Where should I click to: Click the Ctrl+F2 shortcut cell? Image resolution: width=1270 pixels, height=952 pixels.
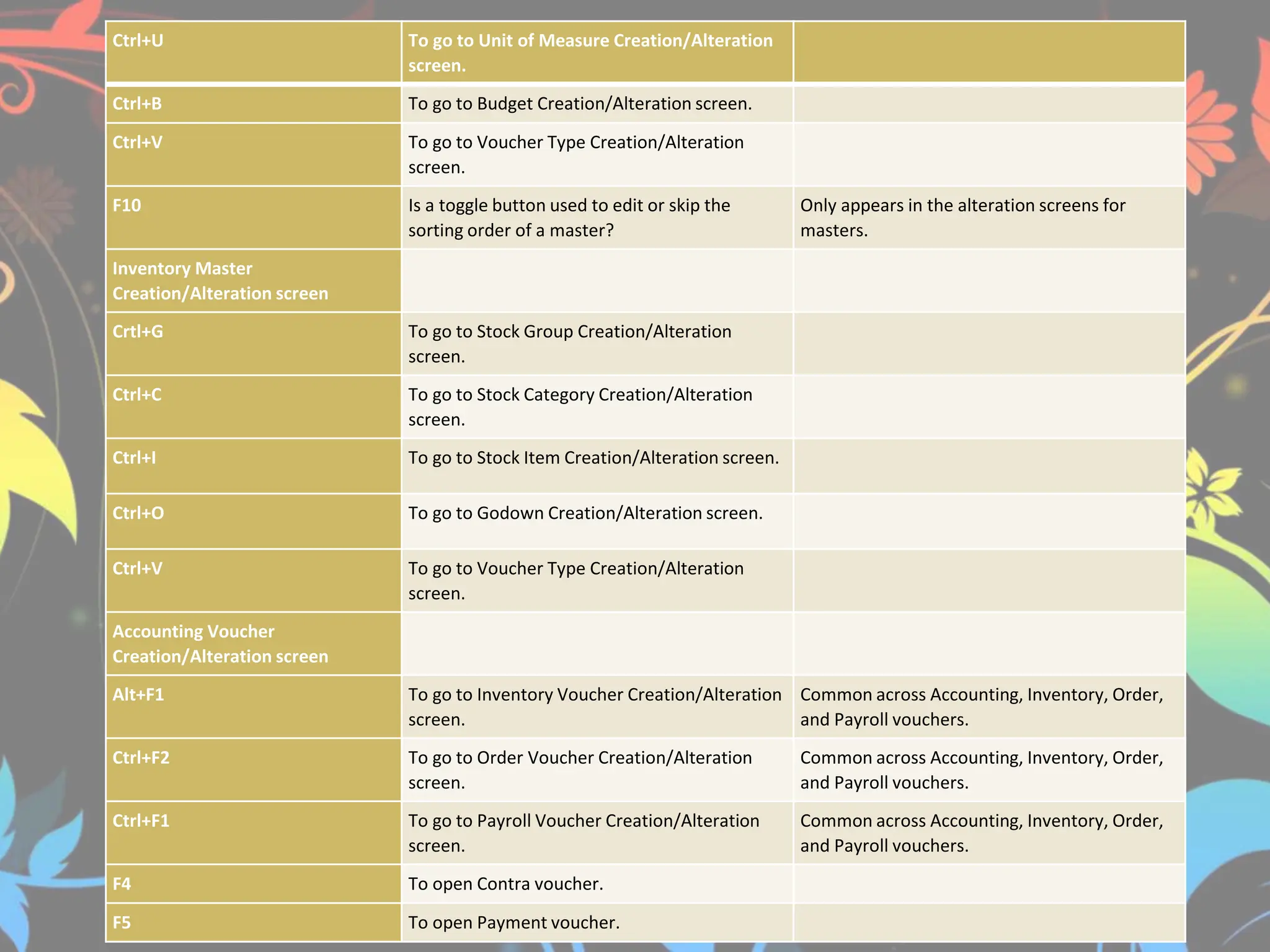click(x=141, y=758)
